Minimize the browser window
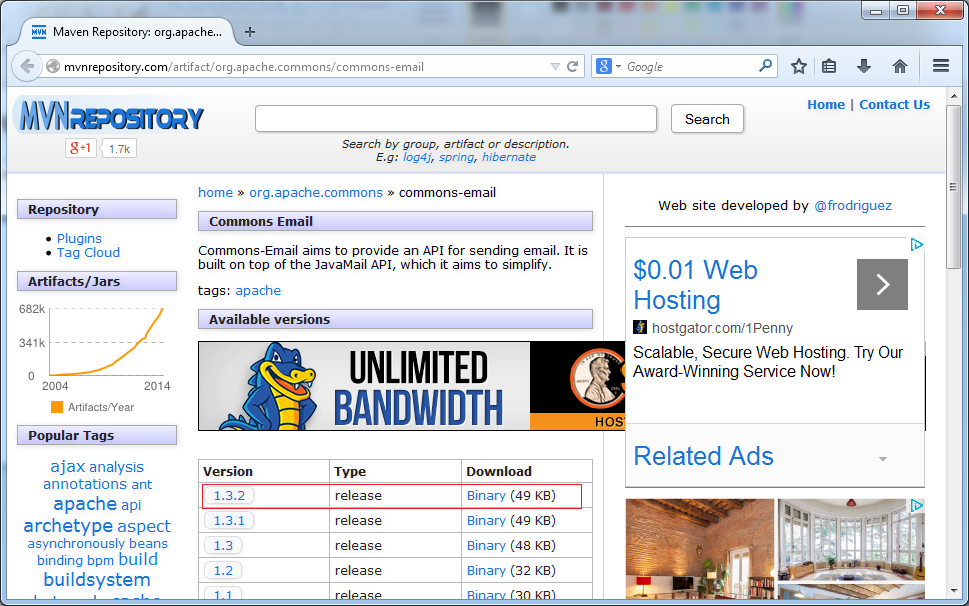This screenshot has height=606, width=969. pos(876,10)
